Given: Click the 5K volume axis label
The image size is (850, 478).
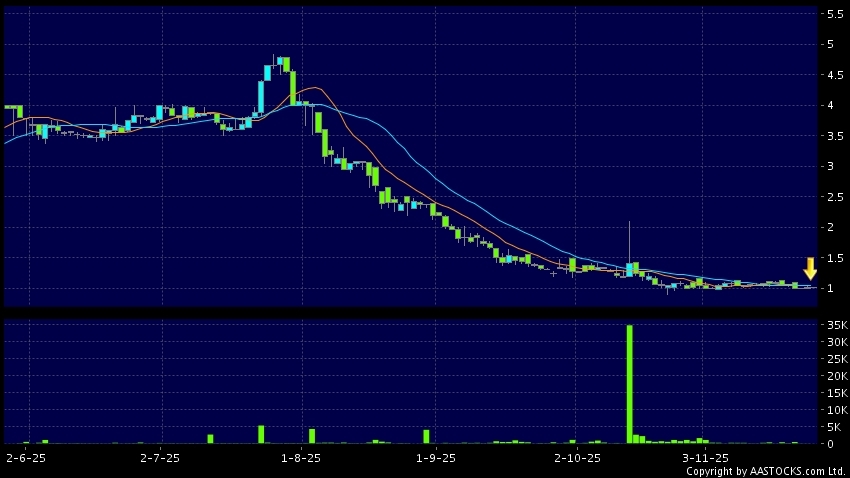Looking at the screenshot, I should click(x=834, y=427).
